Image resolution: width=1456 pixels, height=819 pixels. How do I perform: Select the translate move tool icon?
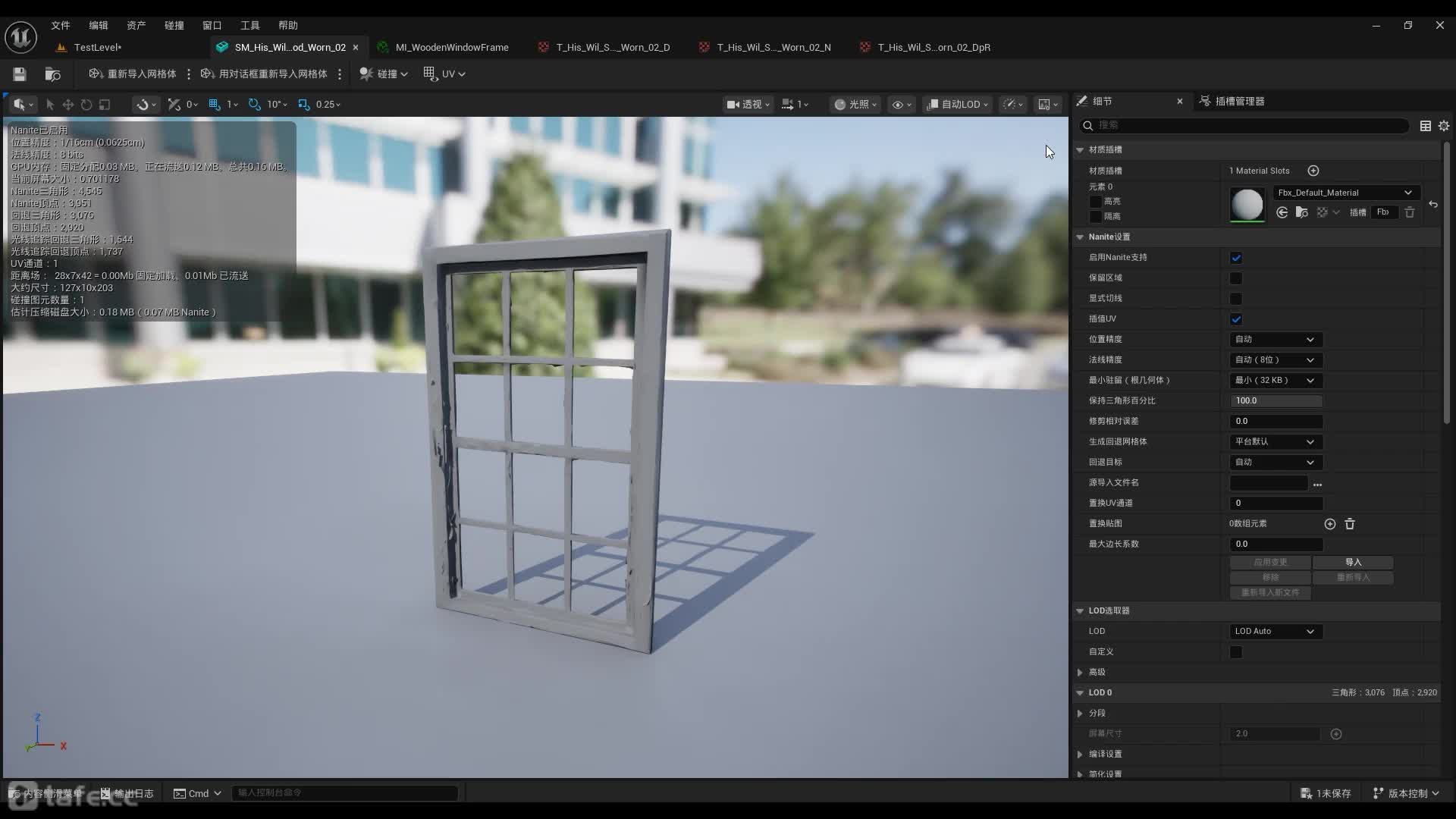pos(68,105)
